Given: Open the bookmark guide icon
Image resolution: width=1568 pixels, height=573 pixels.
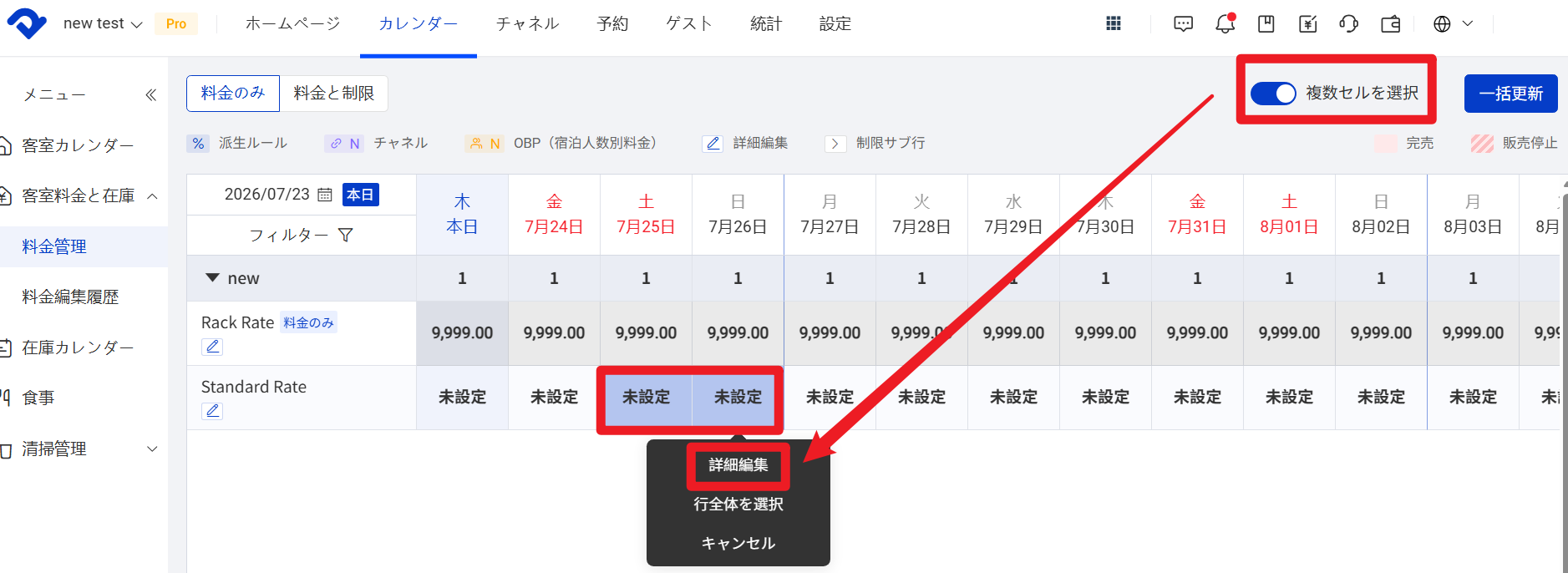Looking at the screenshot, I should (x=1266, y=23).
